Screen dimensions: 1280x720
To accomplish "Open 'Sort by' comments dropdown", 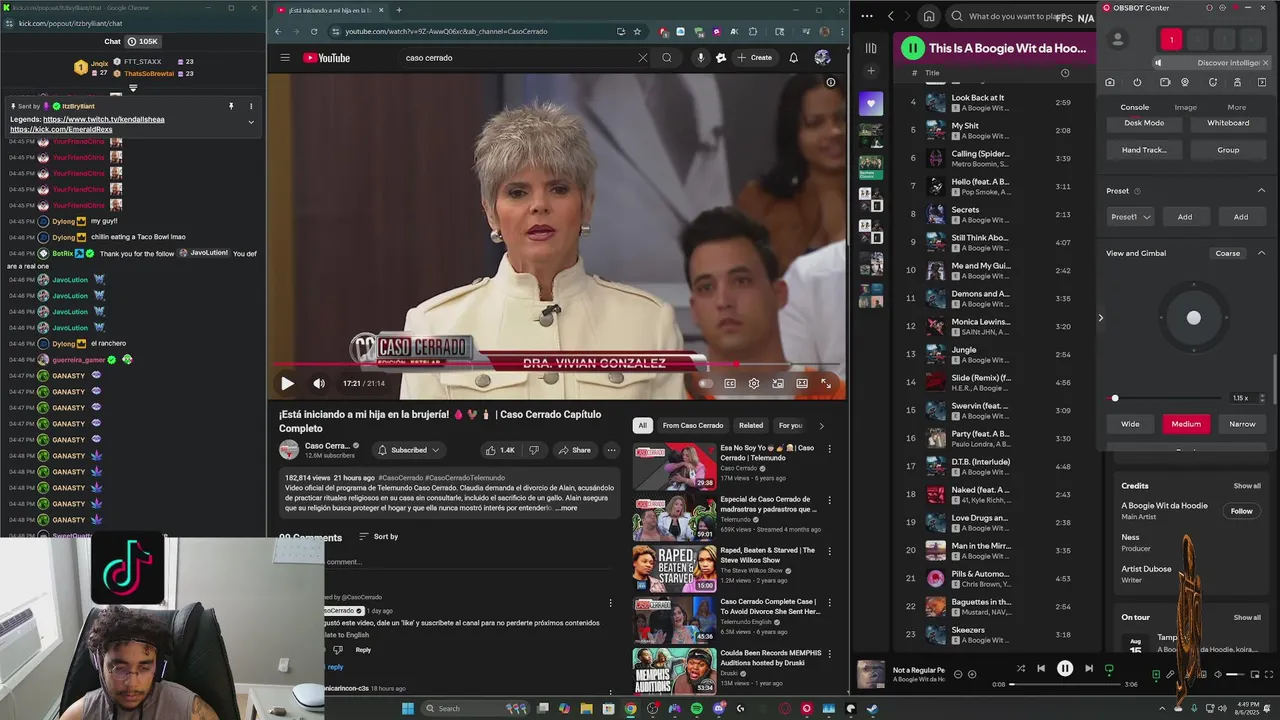I will (x=378, y=537).
